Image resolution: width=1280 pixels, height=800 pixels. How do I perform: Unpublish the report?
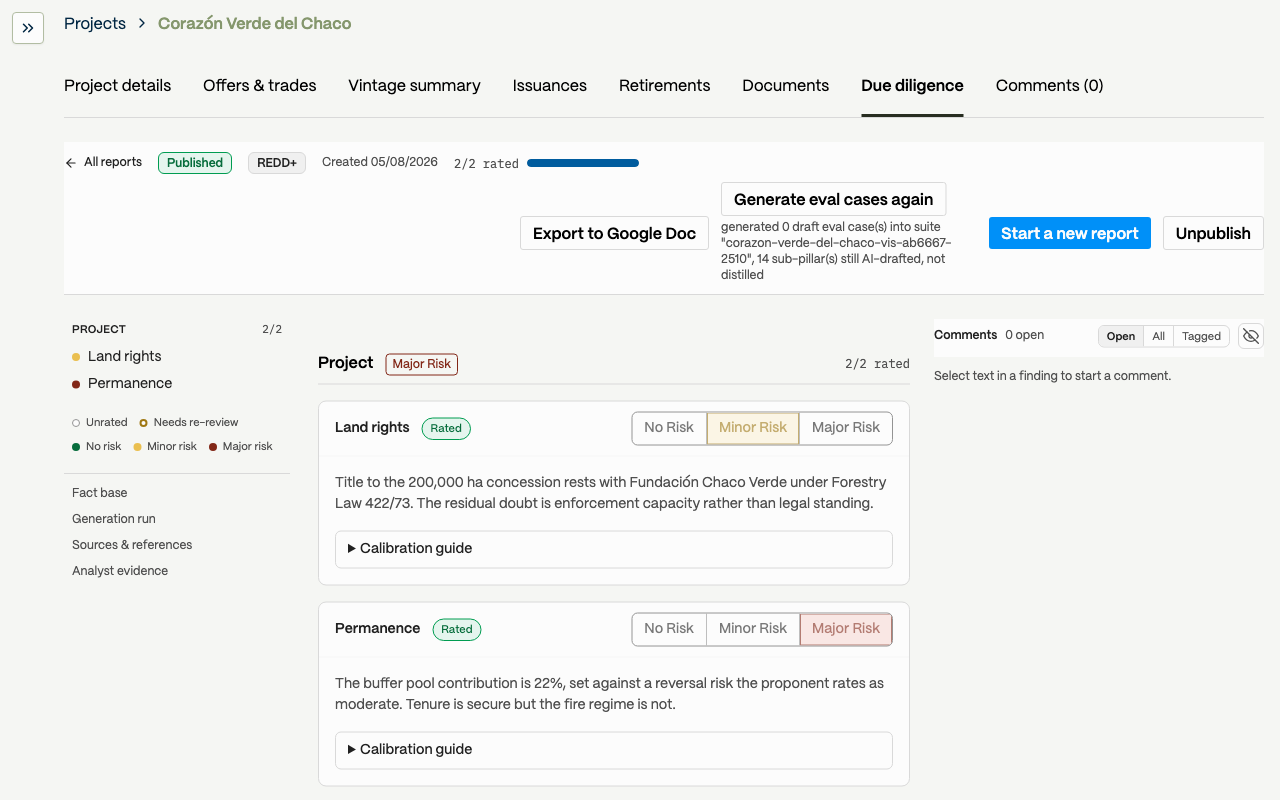[x=1213, y=233]
